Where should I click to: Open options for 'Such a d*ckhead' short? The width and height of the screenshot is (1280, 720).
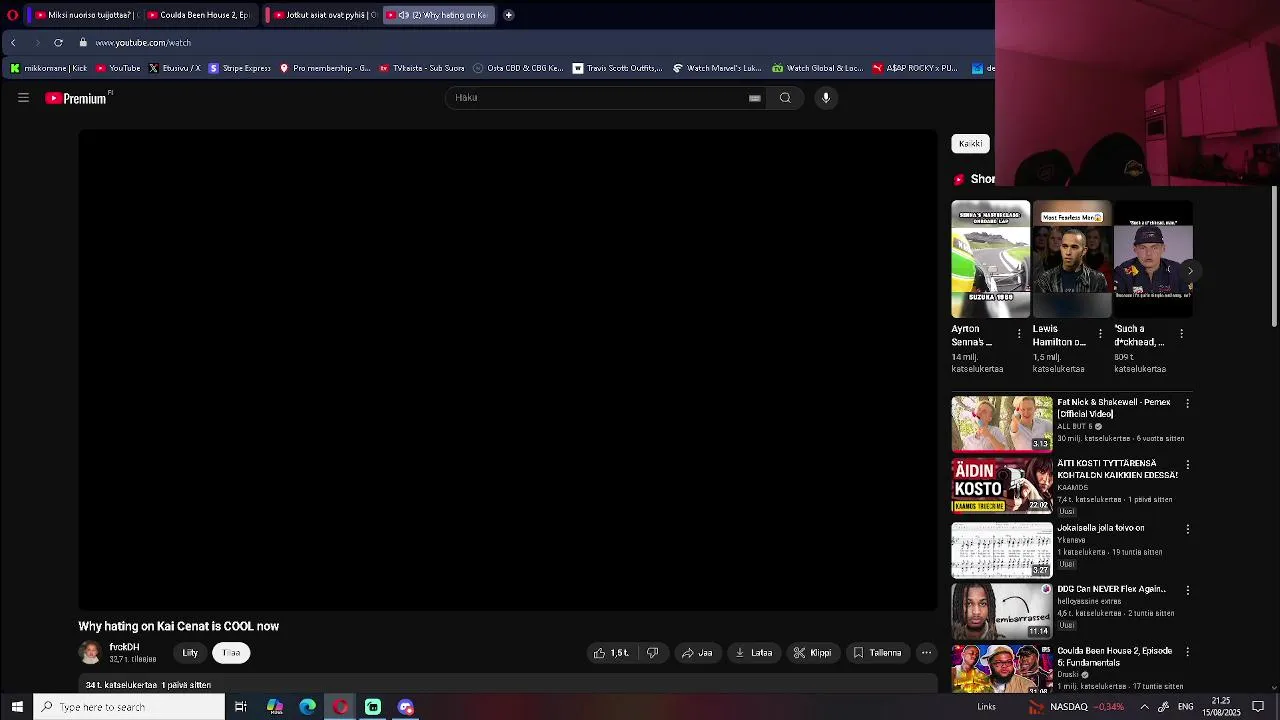click(1181, 333)
